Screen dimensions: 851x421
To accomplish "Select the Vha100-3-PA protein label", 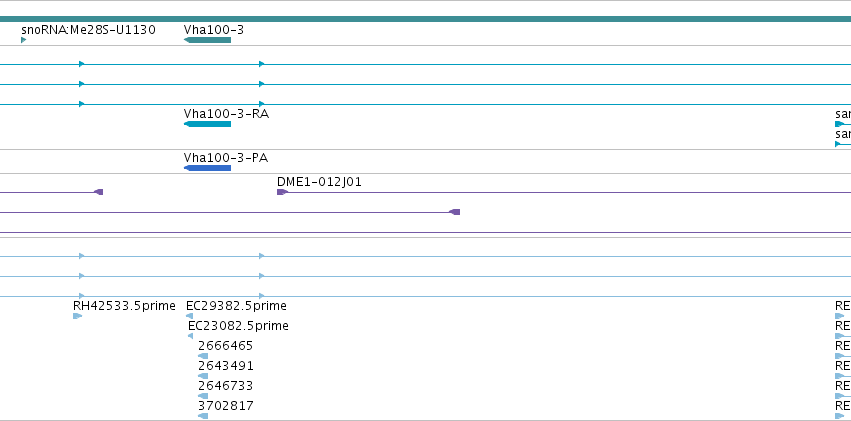I will pyautogui.click(x=226, y=158).
